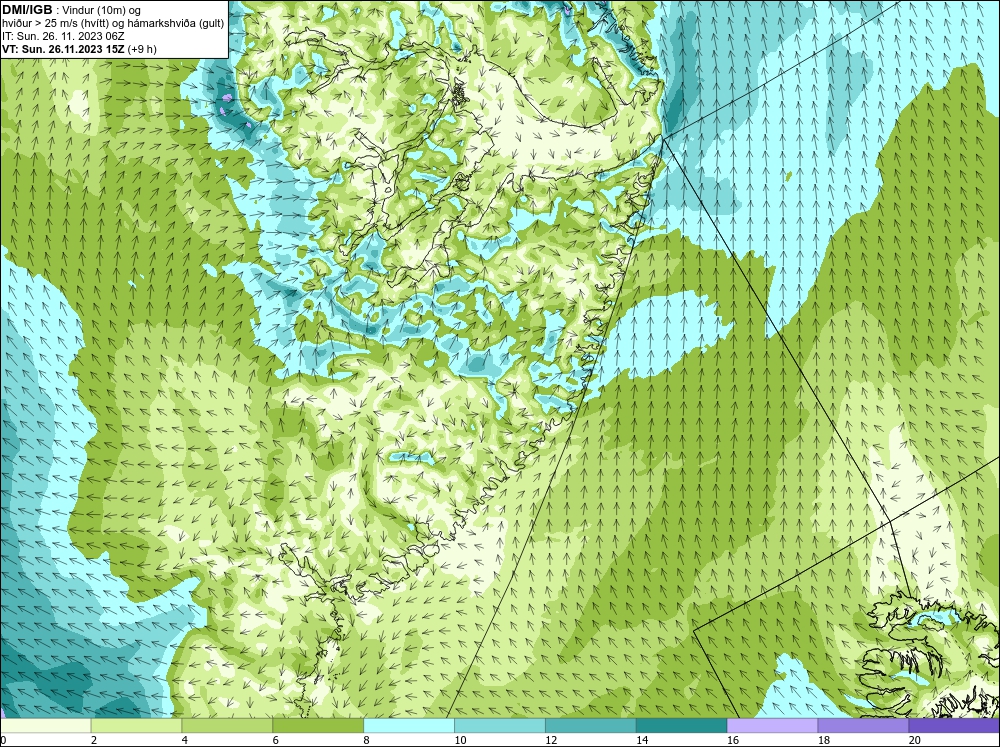Screen dimensions: 1000x747
Task: Click the pale yellow 0–2 m/s legend swatch
Action: pos(46,726)
